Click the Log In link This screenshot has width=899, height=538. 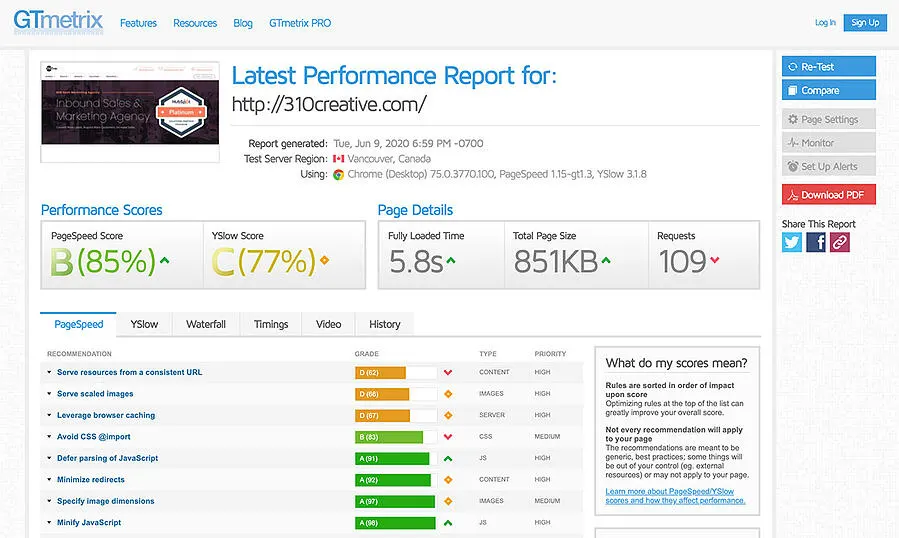coord(825,22)
